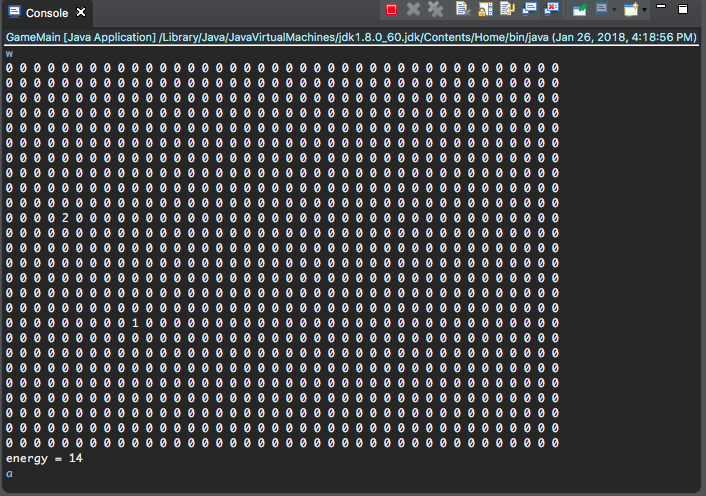Viewport: 706px width, 496px height.
Task: Maximize the Console view
Action: click(683, 9)
